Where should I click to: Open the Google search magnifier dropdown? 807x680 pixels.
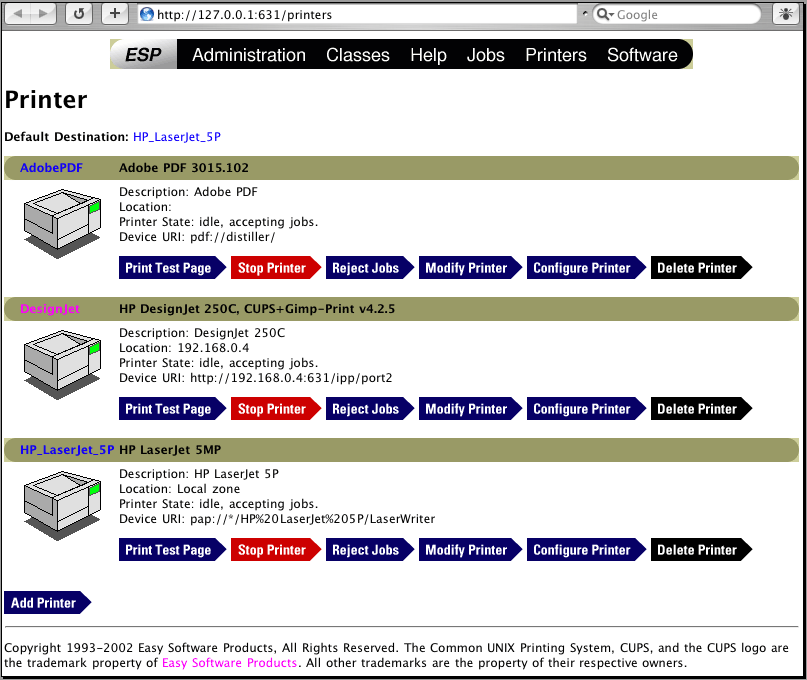pyautogui.click(x=605, y=14)
